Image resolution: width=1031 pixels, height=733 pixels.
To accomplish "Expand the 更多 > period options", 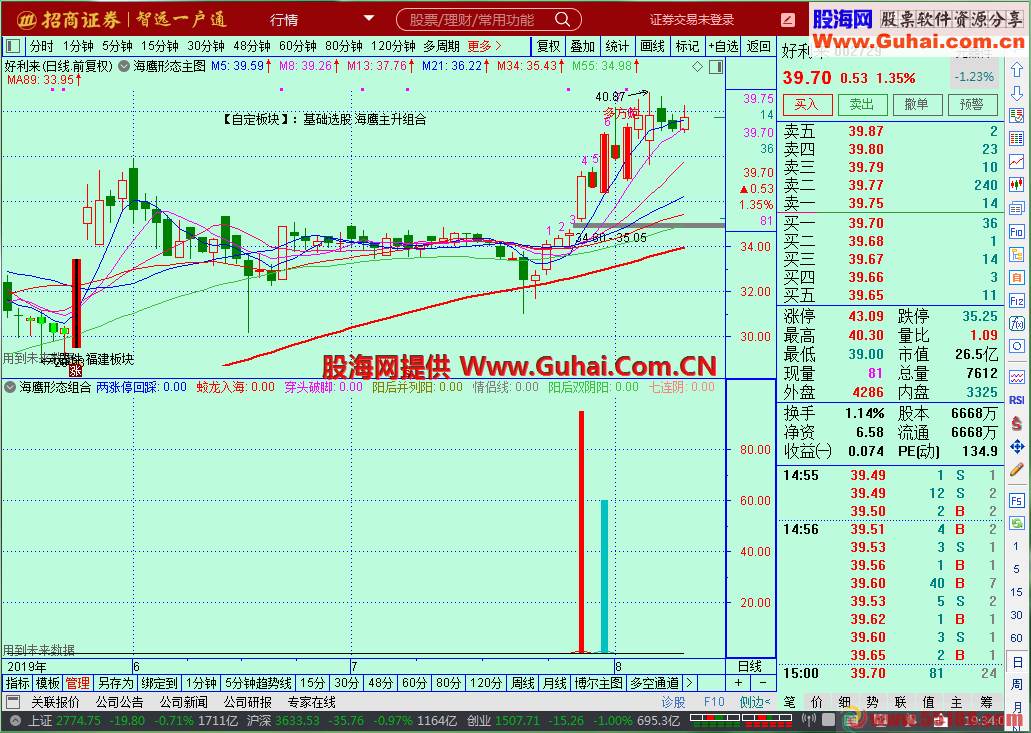I will 485,46.
